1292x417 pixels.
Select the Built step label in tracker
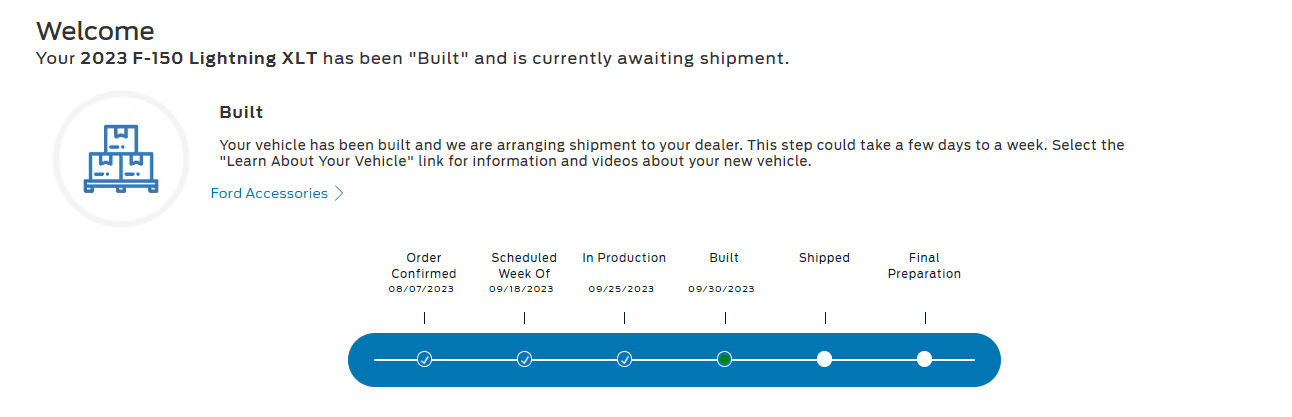click(724, 258)
